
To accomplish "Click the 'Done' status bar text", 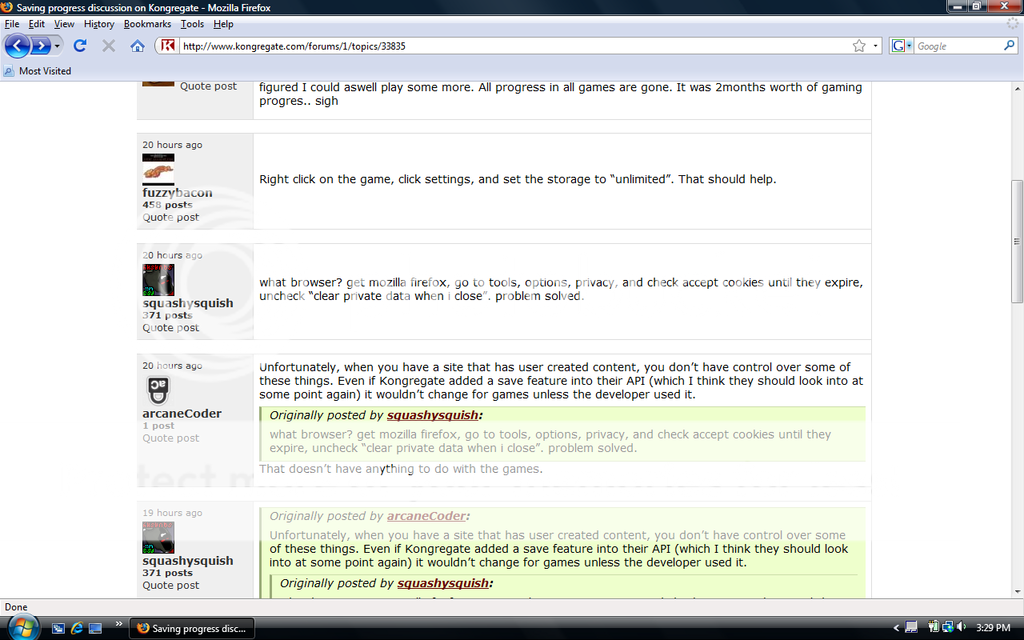I will [16, 607].
